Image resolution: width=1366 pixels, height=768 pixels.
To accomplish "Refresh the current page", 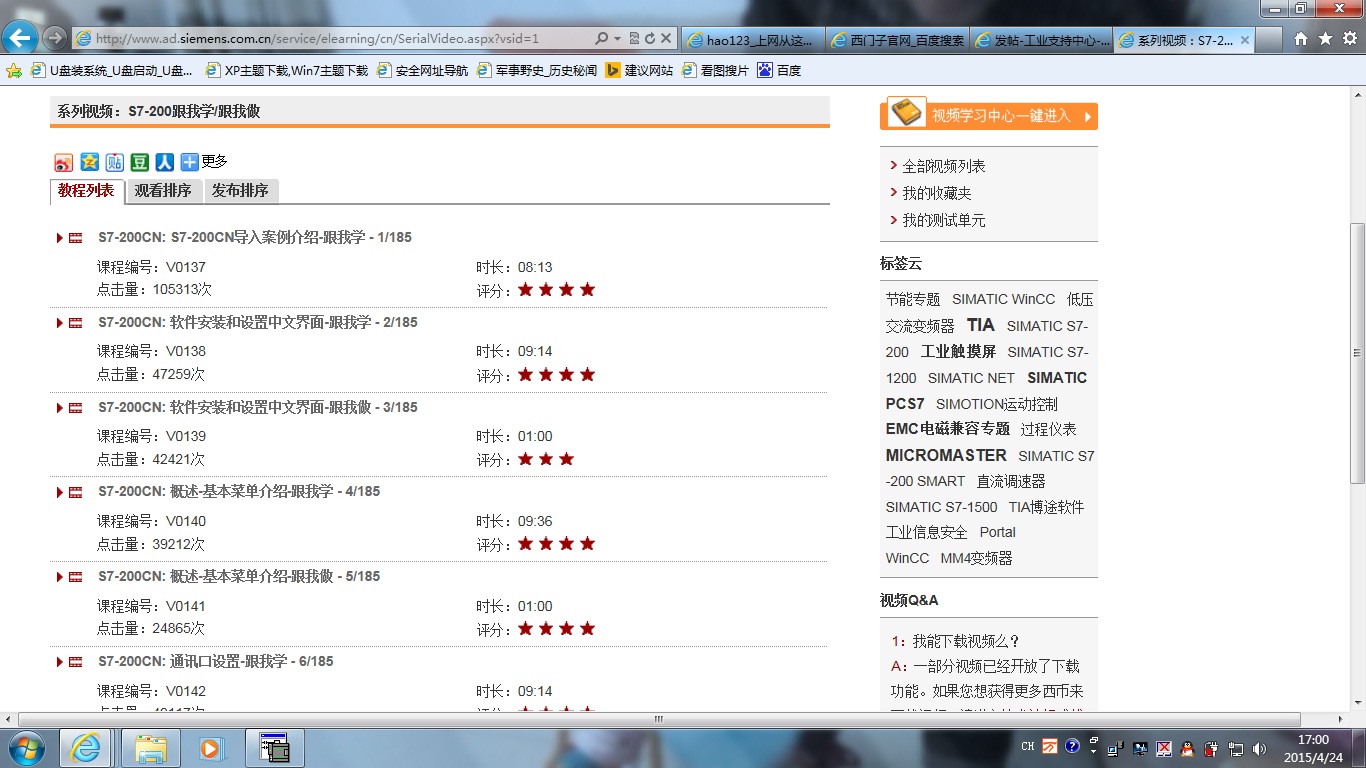I will (x=650, y=39).
